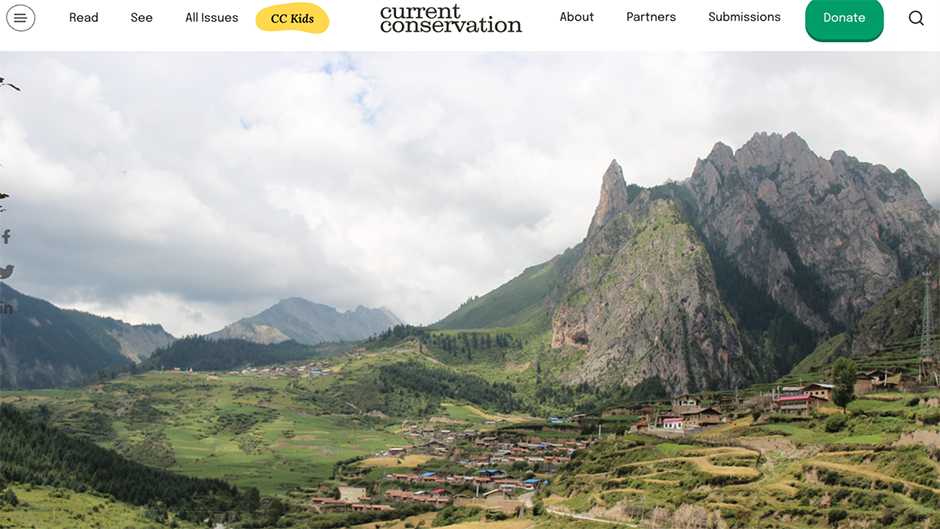
Task: Open the yellow CC Kids section
Action: coord(293,19)
